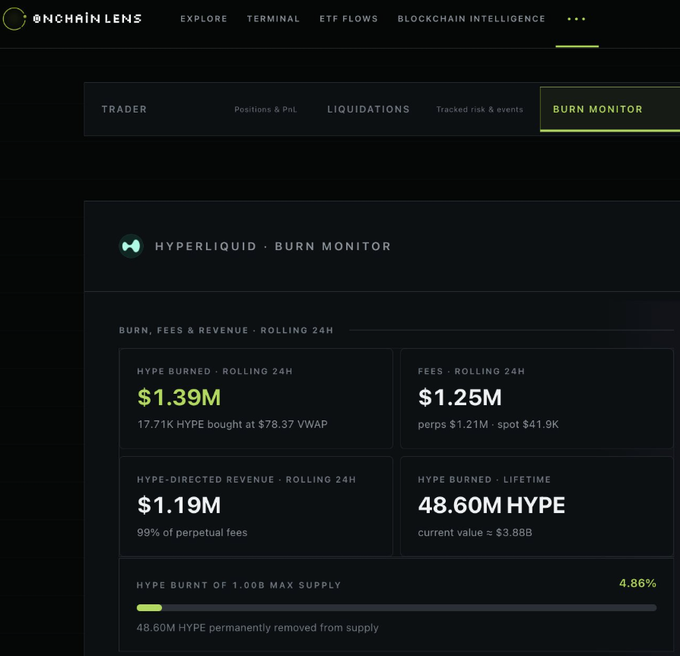Open the EXPLORE nav item
The height and width of the screenshot is (656, 680).
point(204,19)
